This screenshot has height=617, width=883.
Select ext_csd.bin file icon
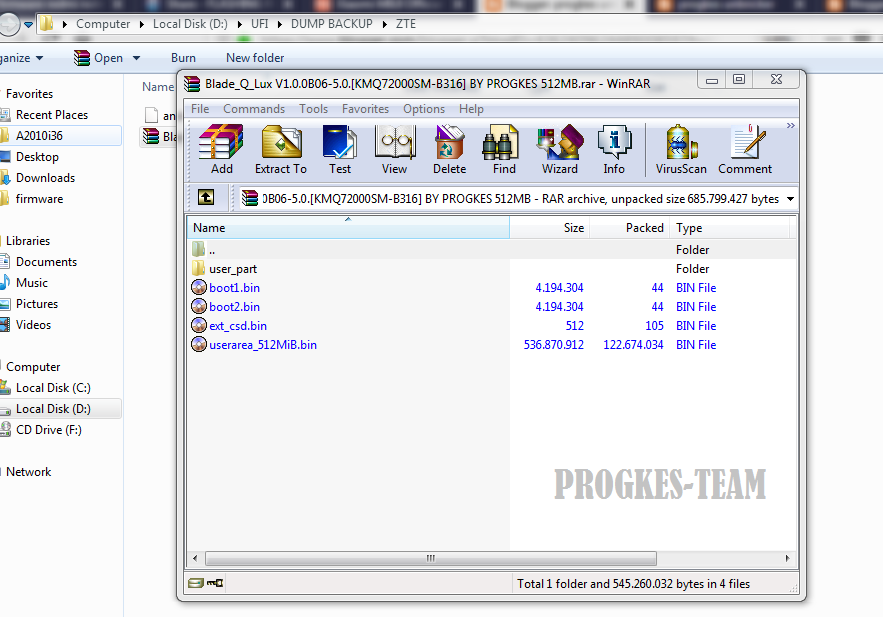199,325
